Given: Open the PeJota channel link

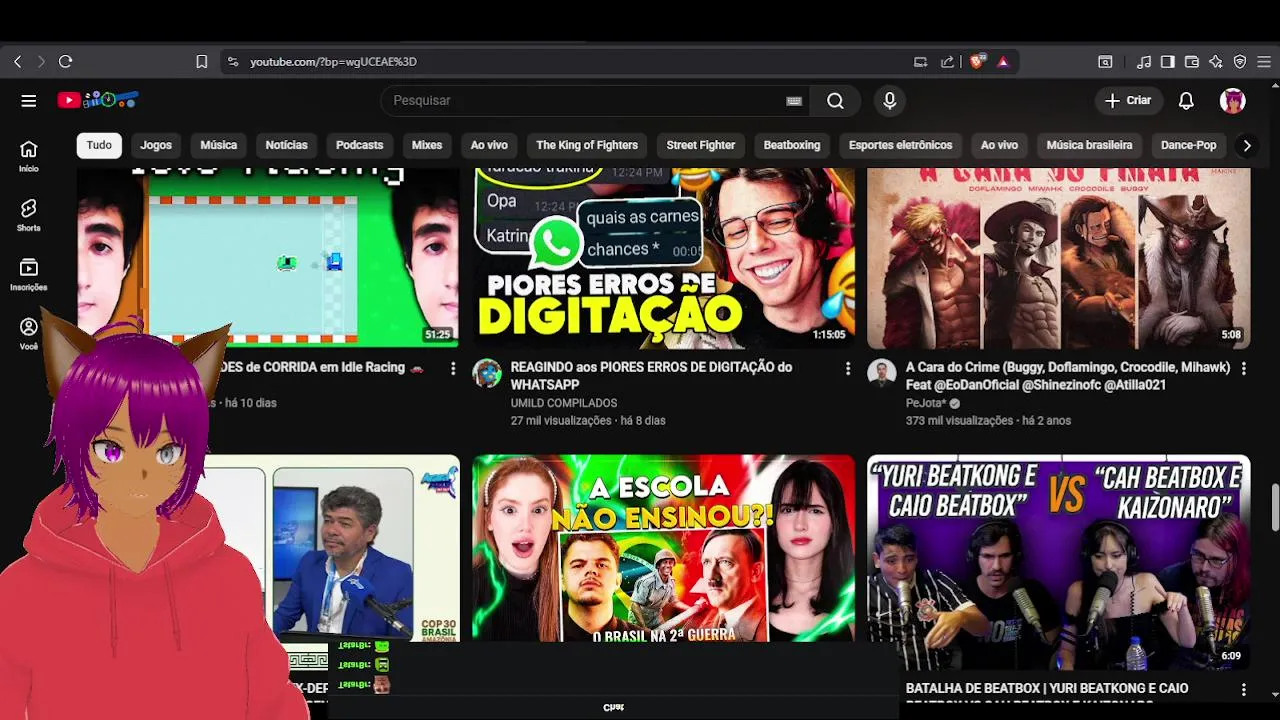Looking at the screenshot, I should (926, 403).
